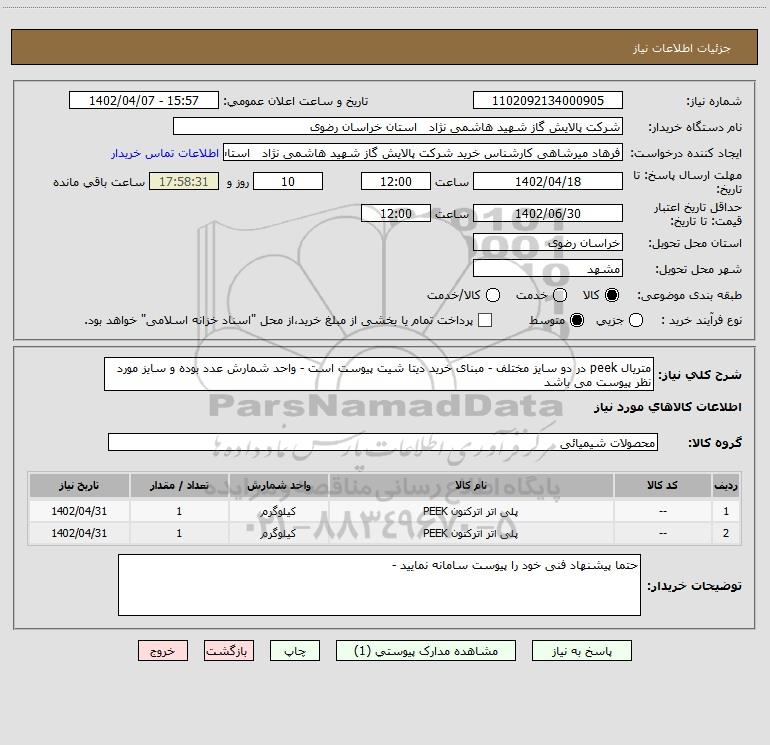Click the چاپ print button
Viewport: 770px width, 745px height.
click(x=295, y=650)
